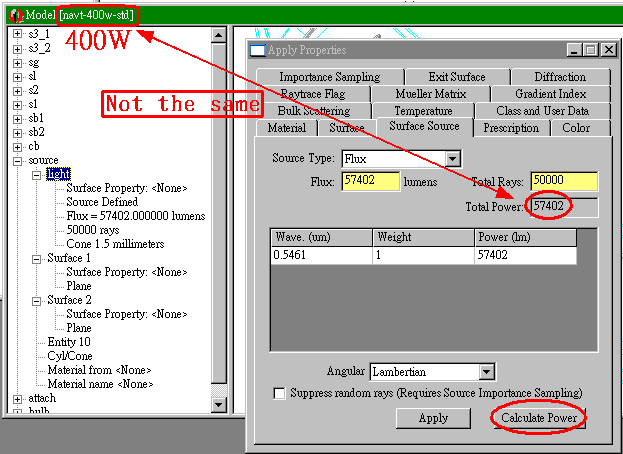Open the Diffraction tab
This screenshot has height=454, width=623.
[560, 77]
